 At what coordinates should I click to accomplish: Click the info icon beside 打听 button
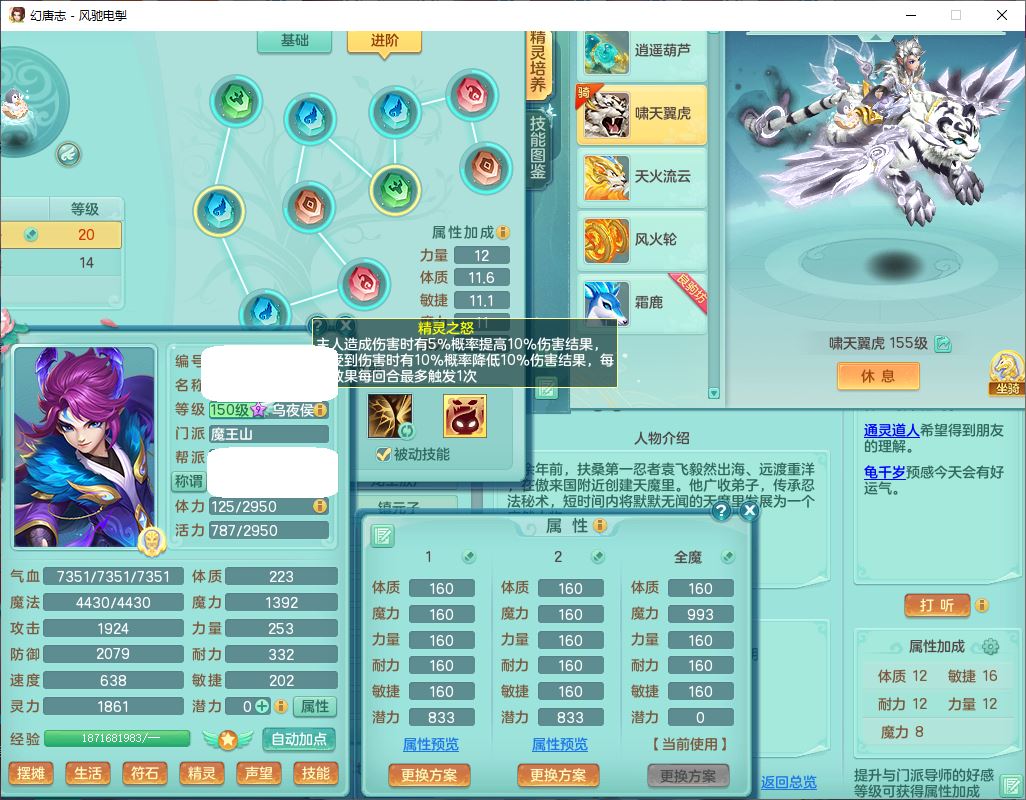982,605
